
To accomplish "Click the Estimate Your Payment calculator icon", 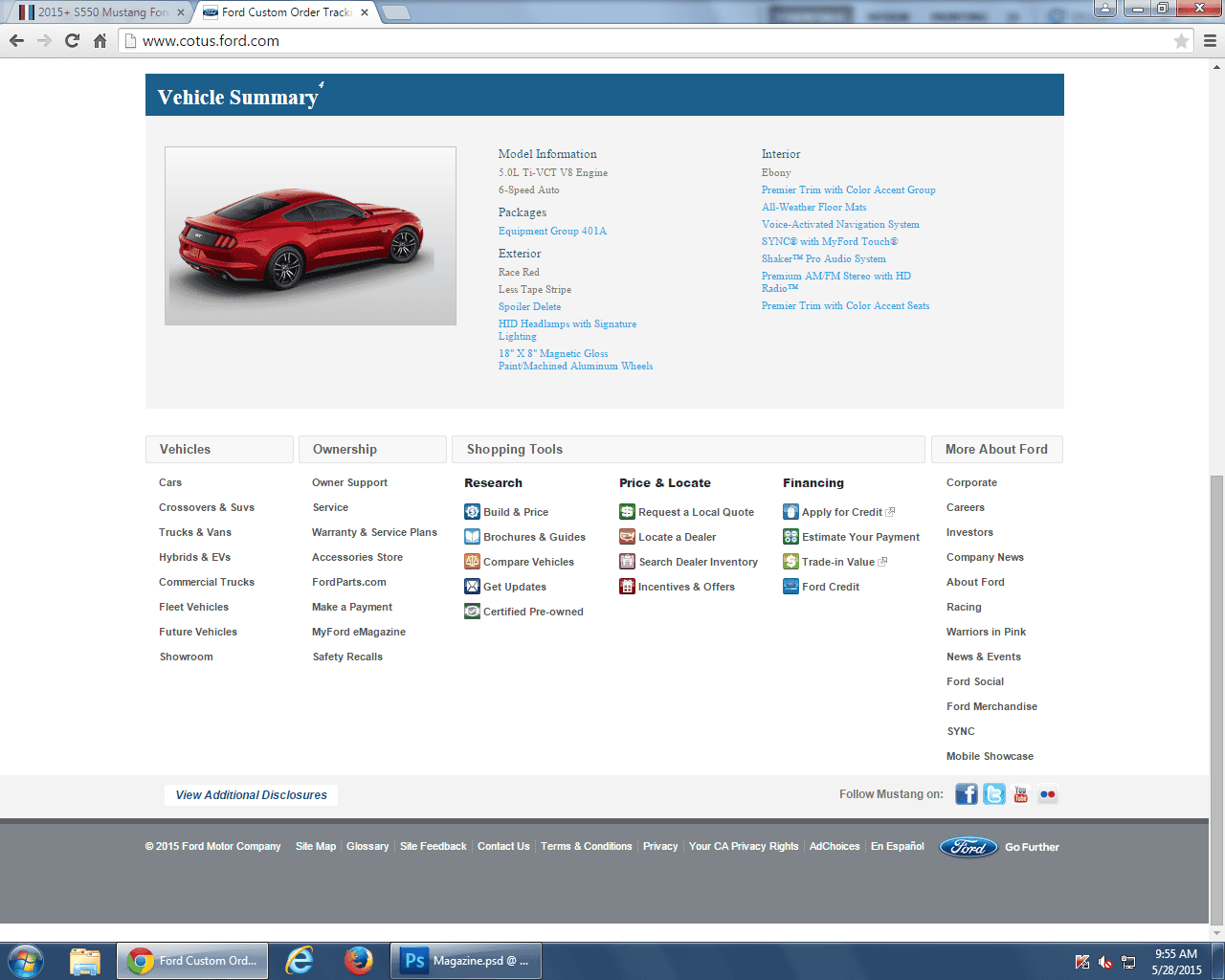I will coord(791,537).
